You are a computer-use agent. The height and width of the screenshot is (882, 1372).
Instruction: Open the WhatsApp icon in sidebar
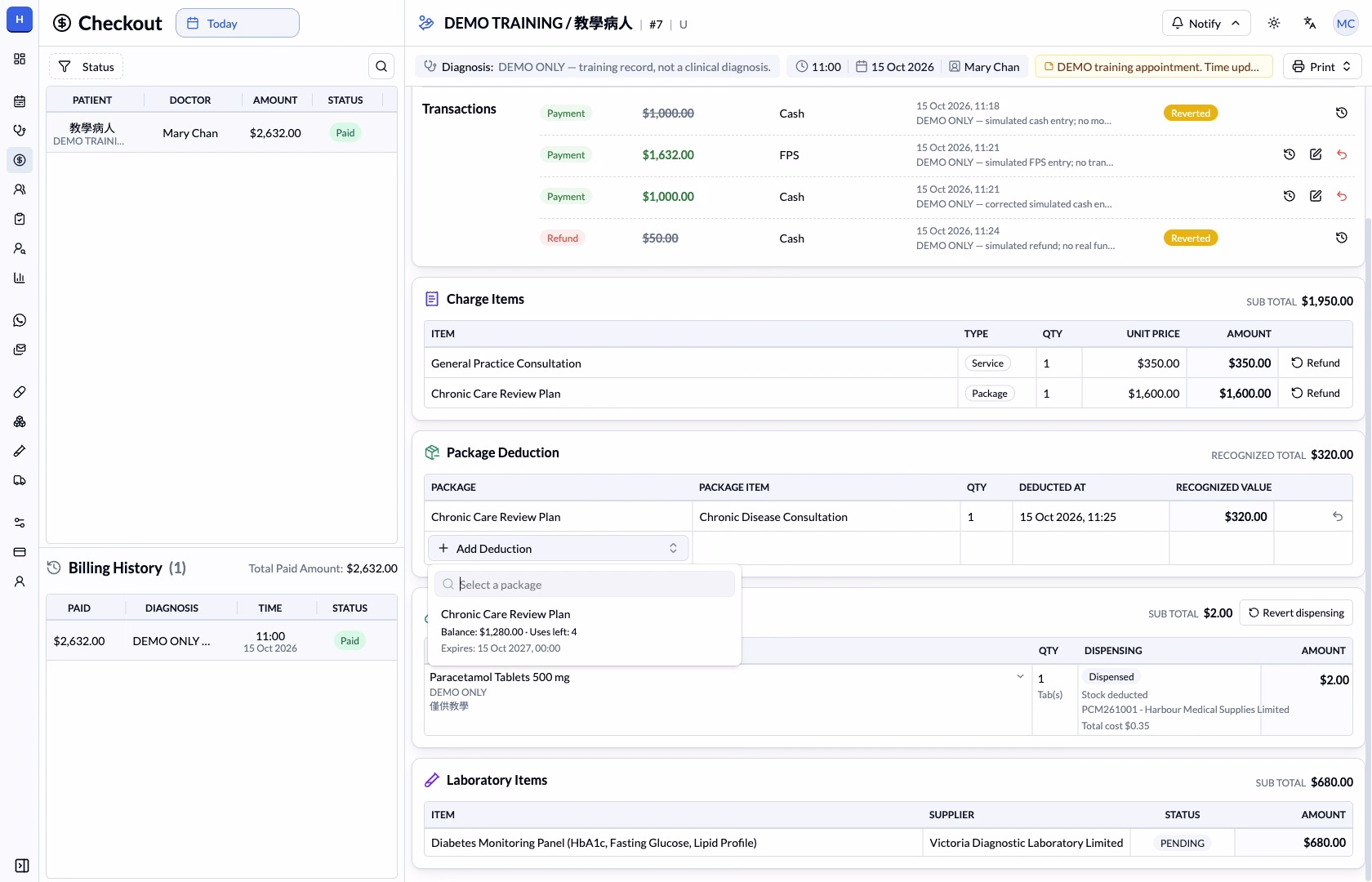point(20,320)
